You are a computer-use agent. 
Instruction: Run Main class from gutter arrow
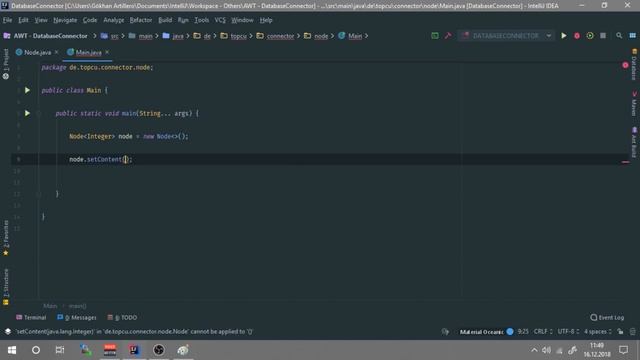(x=27, y=90)
